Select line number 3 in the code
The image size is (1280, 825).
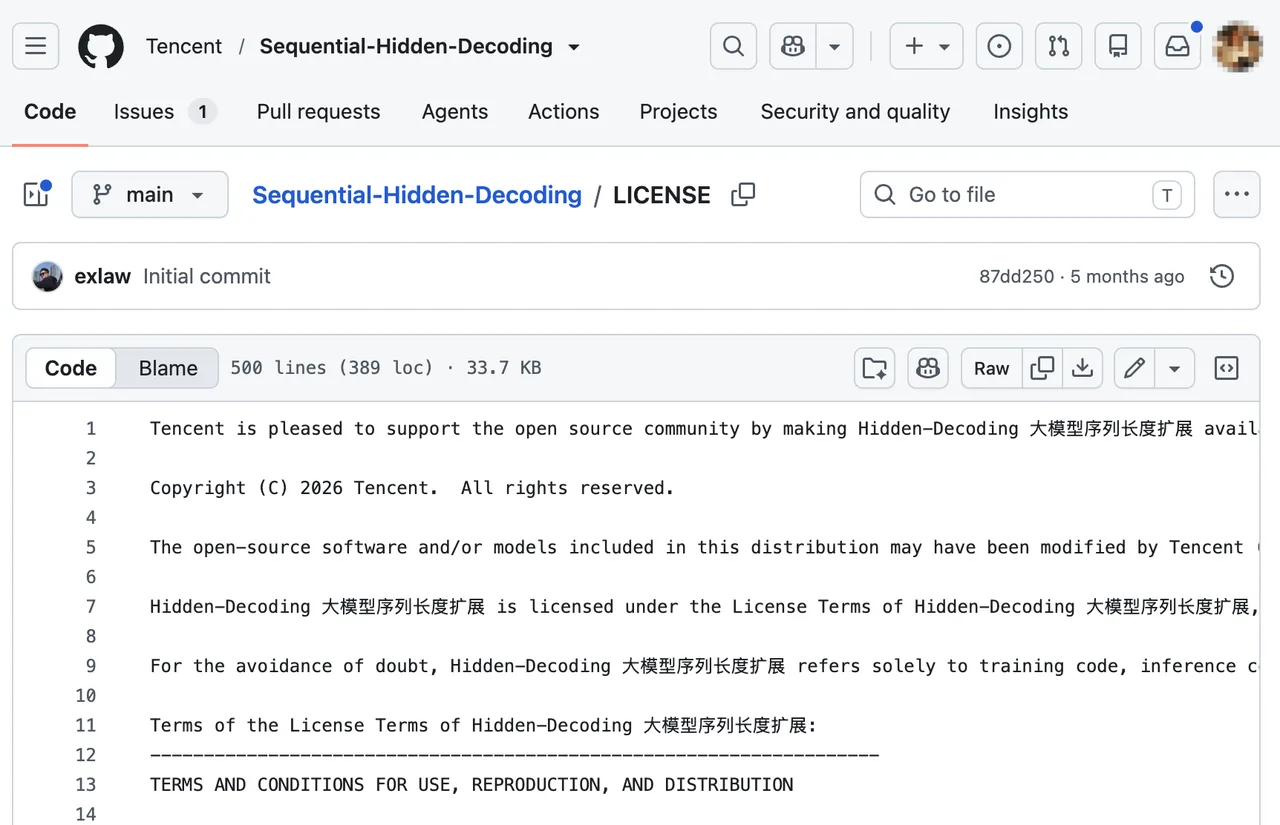(91, 488)
